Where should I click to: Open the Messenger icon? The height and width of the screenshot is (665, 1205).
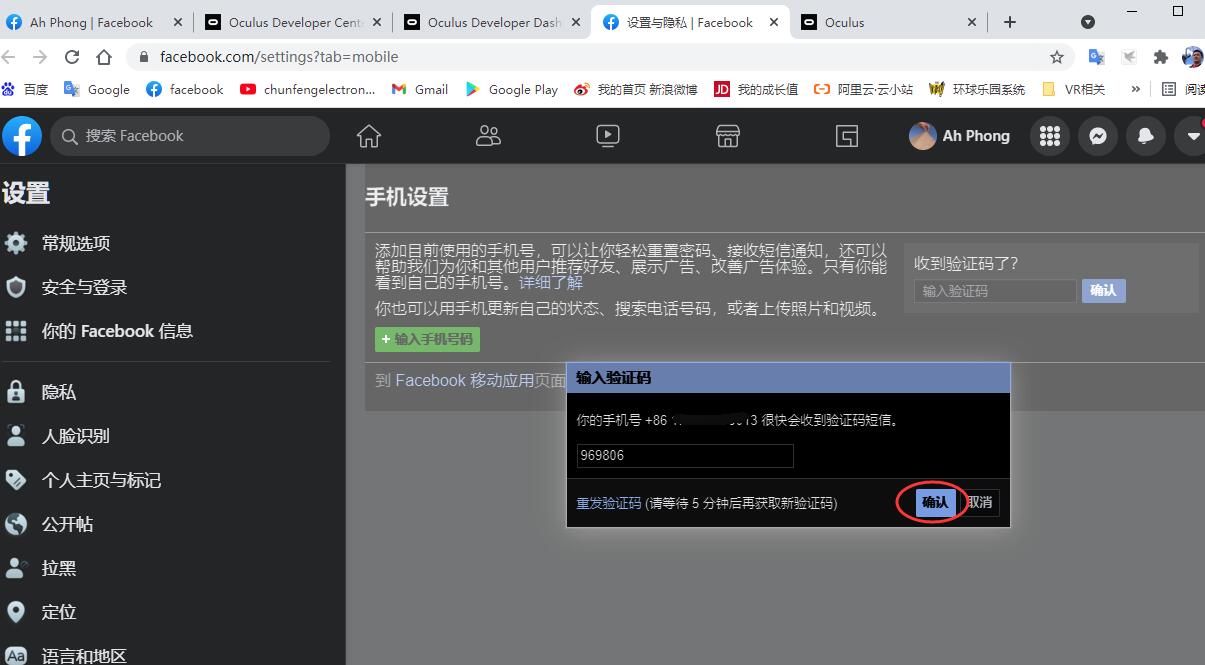[x=1098, y=136]
